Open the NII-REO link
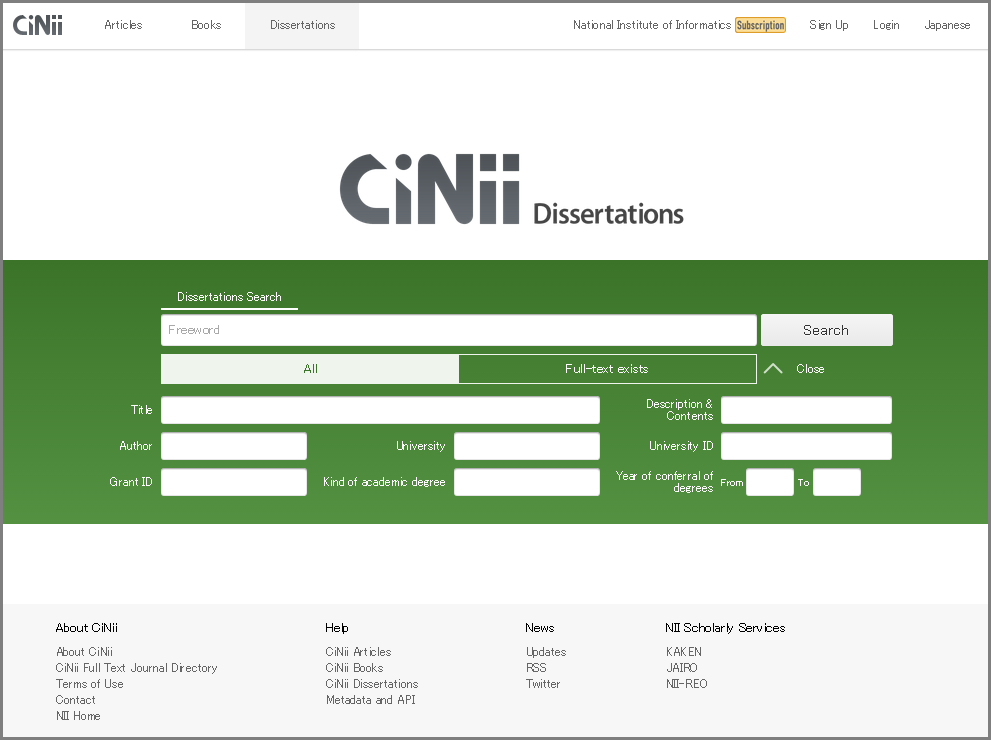The height and width of the screenshot is (740, 991). 687,684
